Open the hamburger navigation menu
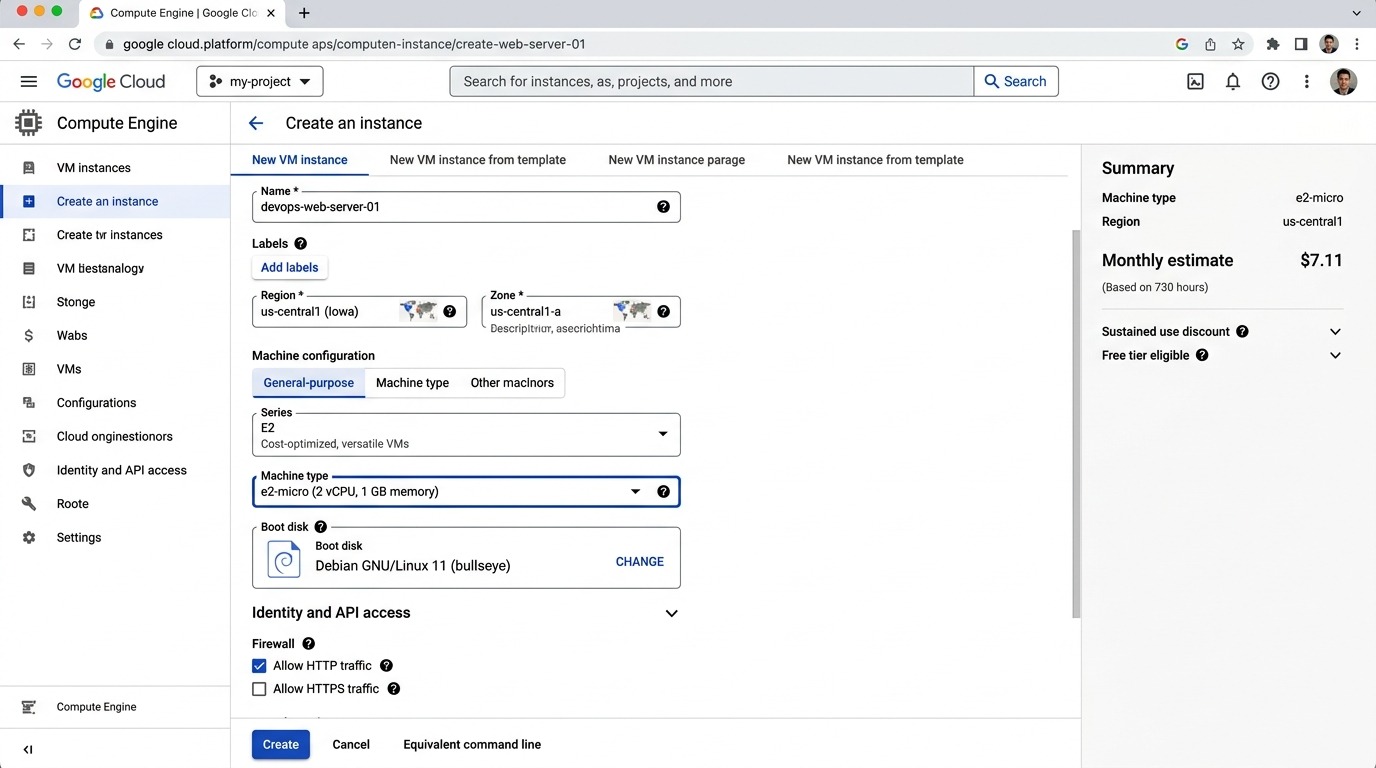 [28, 82]
